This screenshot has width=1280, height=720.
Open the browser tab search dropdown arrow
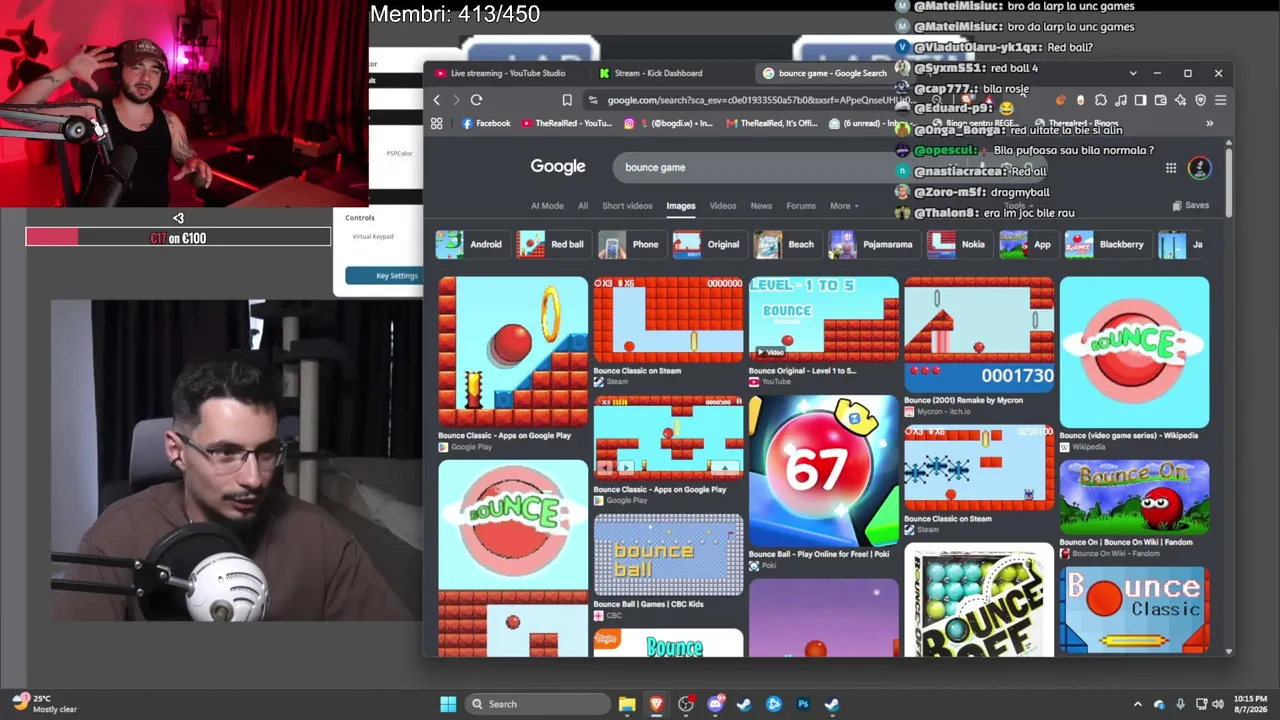pyautogui.click(x=1133, y=73)
